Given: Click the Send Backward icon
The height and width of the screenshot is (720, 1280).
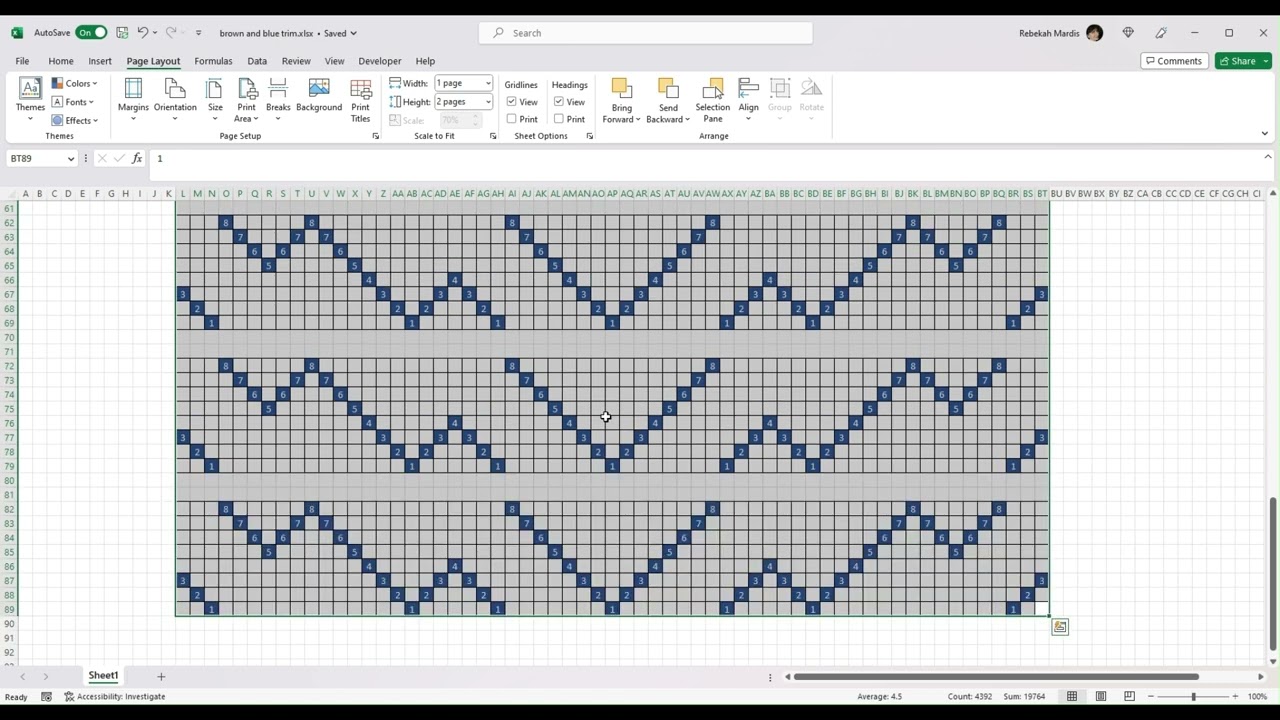Looking at the screenshot, I should tap(668, 89).
